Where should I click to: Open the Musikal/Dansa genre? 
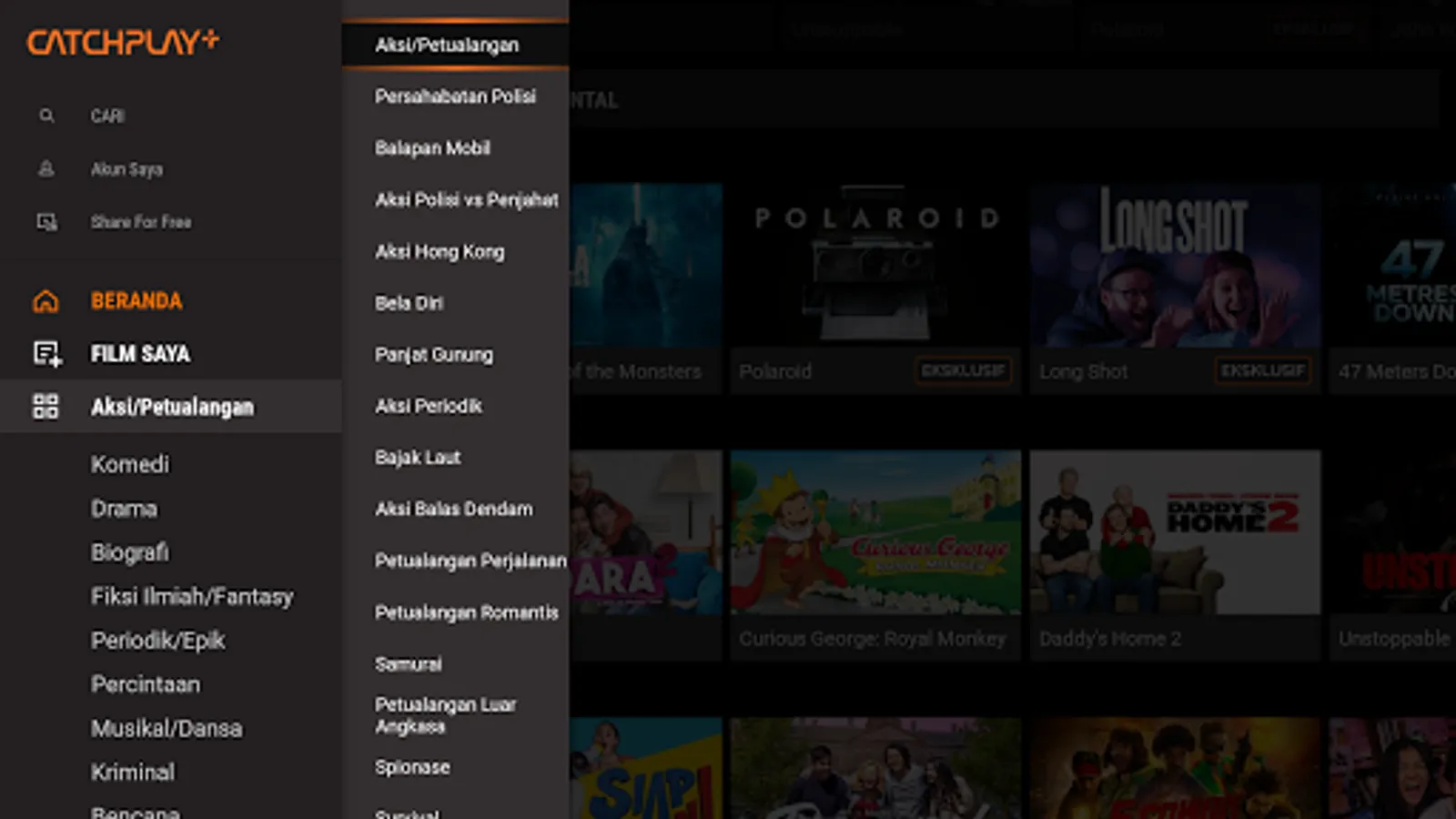167,728
